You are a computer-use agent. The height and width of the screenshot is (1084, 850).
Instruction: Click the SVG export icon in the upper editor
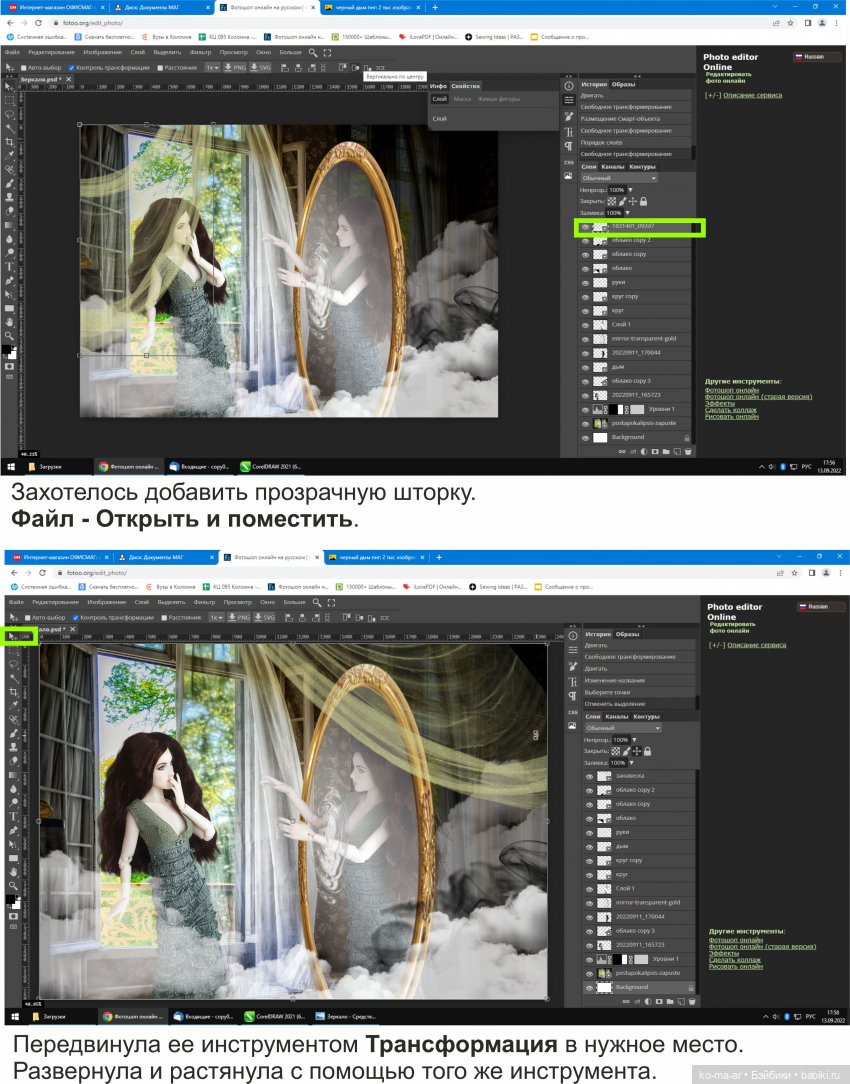pos(264,68)
